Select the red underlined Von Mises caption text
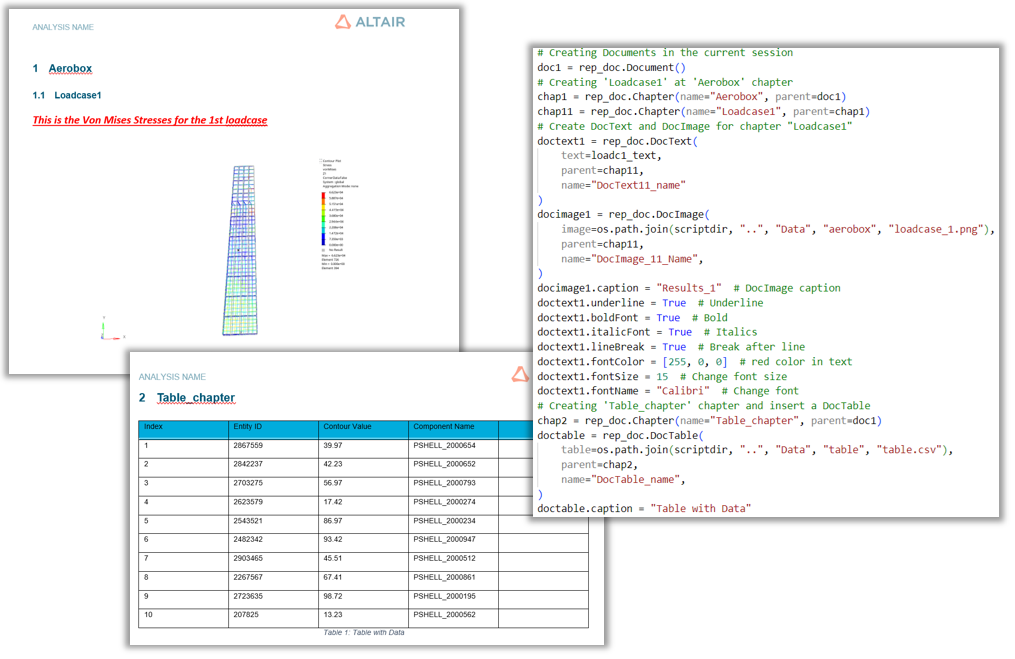Screen dimensions: 1015x659 coord(149,119)
